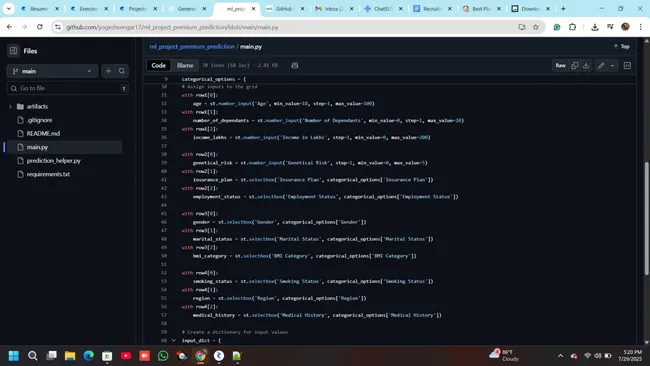Focus the Go to file search field
The image size is (650, 366).
click(68, 88)
